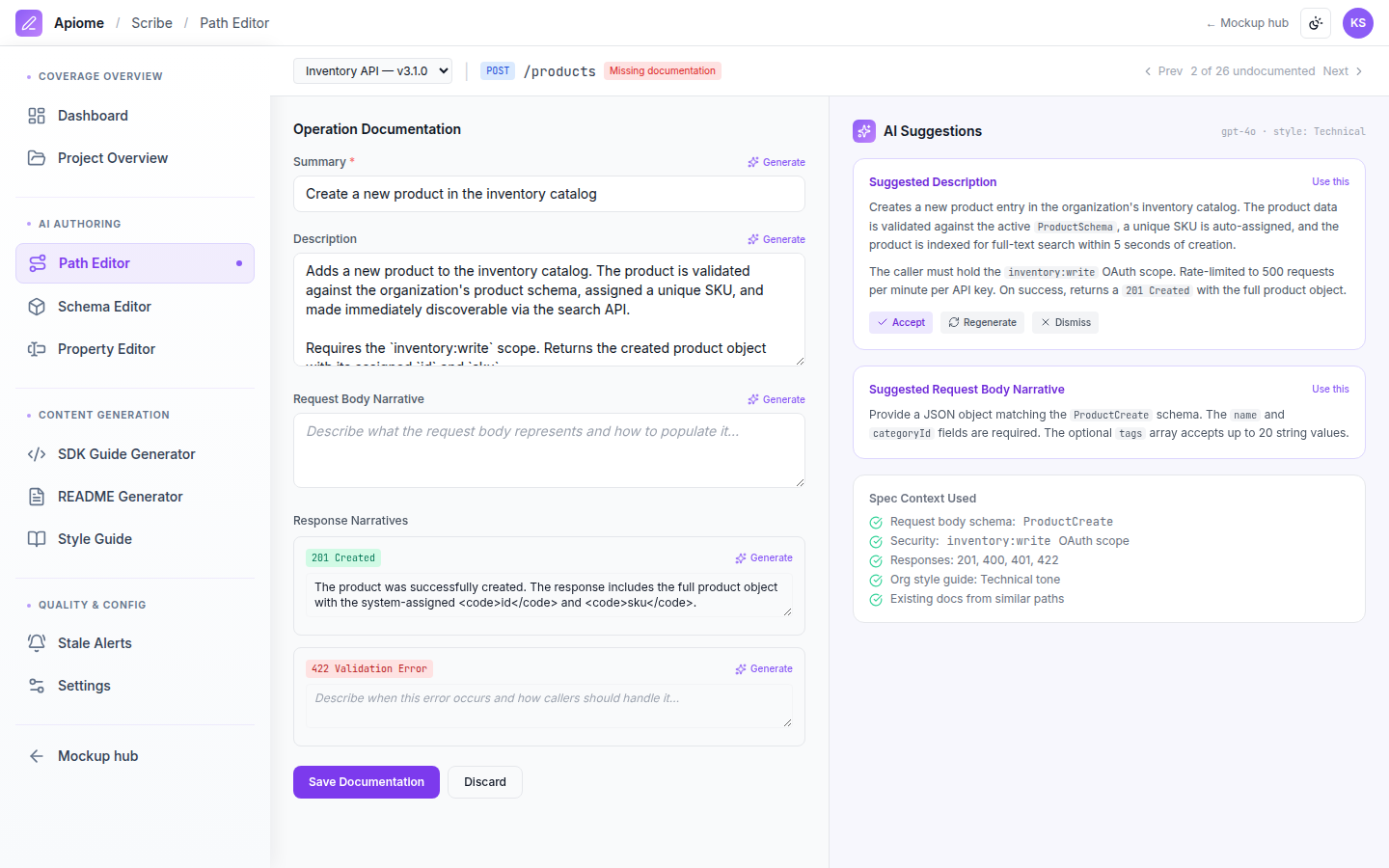Go to Prev undocumented path
Viewport: 1389px width, 868px height.
1163,71
